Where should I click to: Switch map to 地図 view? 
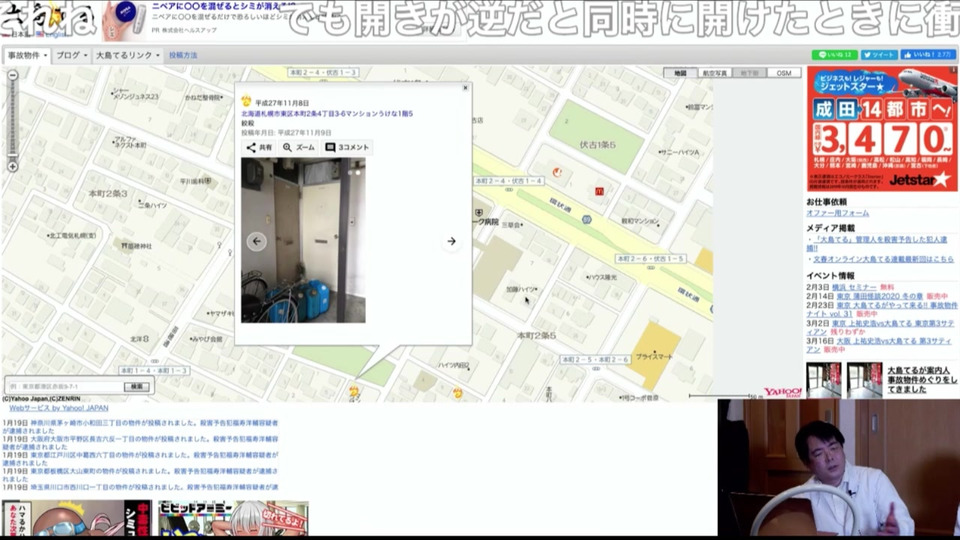tap(680, 73)
